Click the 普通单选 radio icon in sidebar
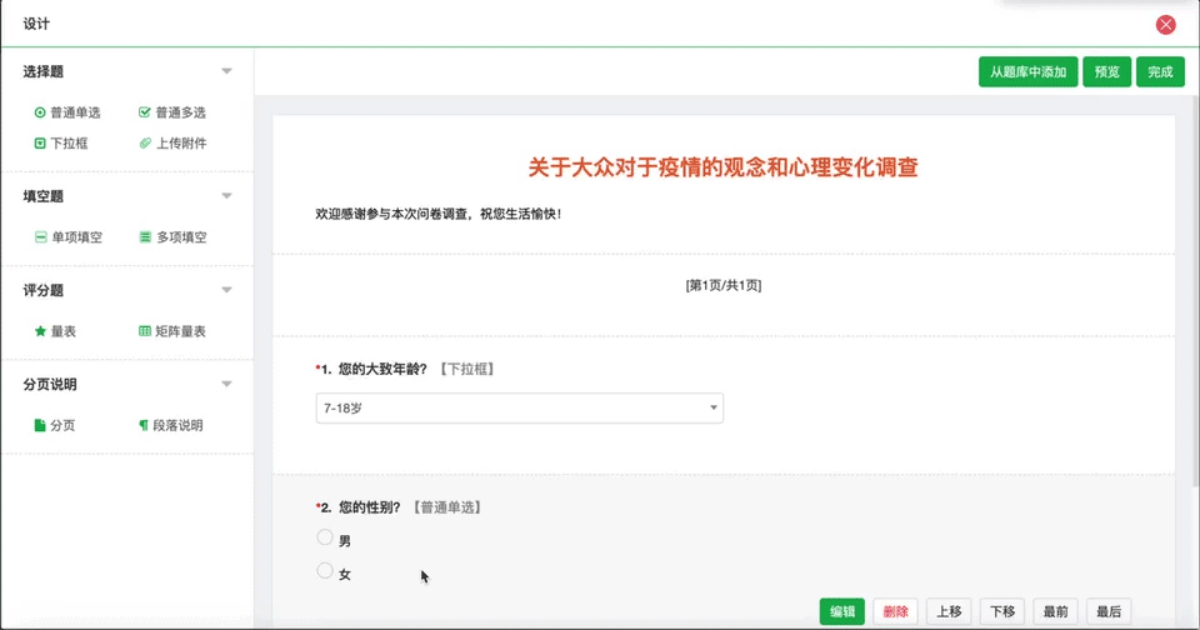Screen dimensions: 1200x630 (x=40, y=113)
